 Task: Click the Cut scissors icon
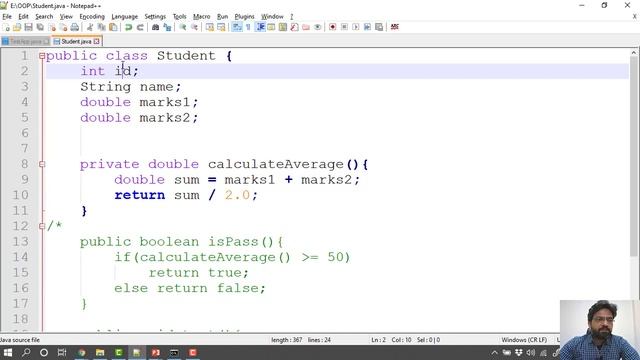pyautogui.click(x=90, y=27)
